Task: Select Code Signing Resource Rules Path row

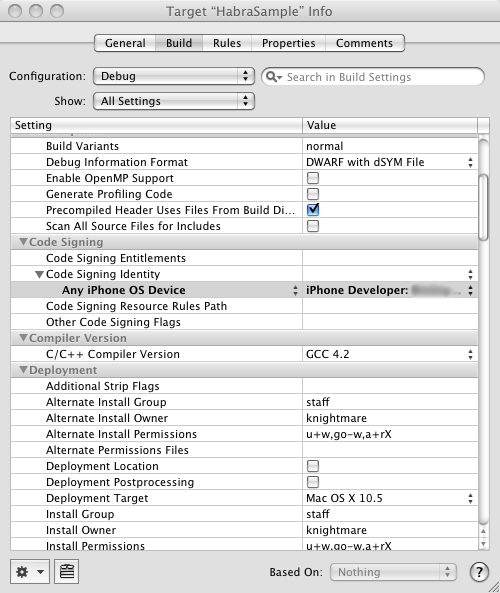Action: coord(244,306)
